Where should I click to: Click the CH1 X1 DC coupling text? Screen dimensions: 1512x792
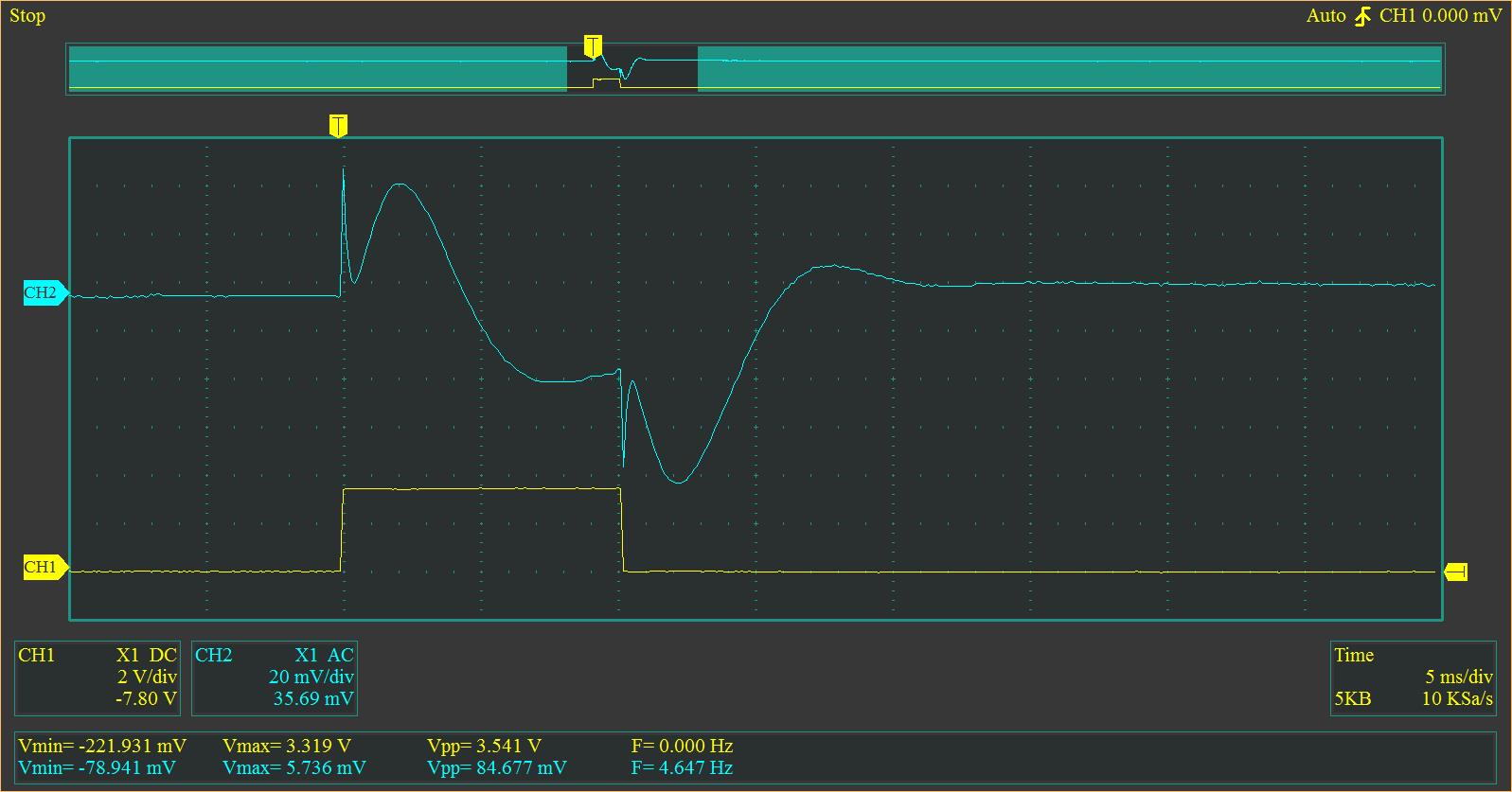146,655
